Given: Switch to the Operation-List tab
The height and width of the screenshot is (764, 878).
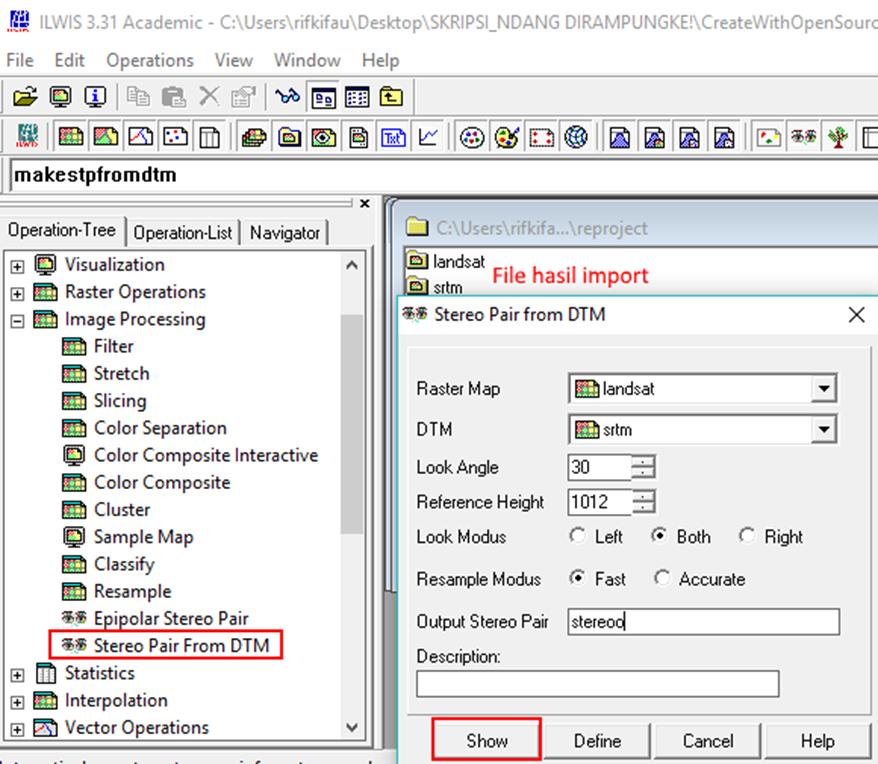Looking at the screenshot, I should coord(183,232).
